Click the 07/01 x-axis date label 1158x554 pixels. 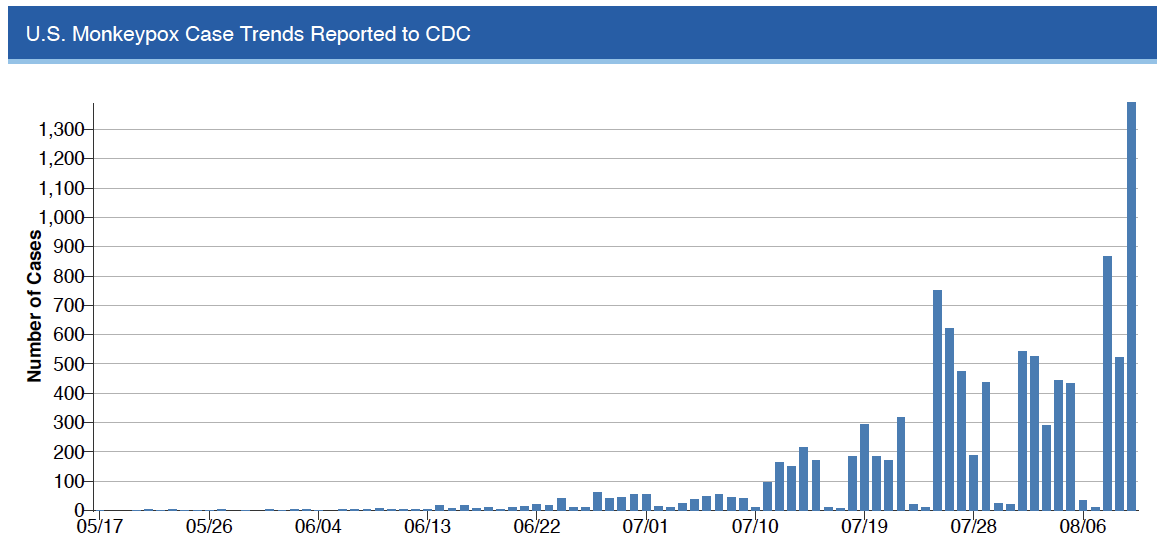pos(647,526)
